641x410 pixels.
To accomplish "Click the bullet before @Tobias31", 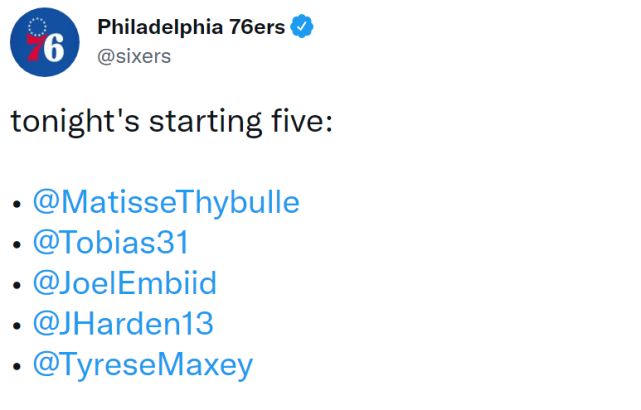I will coord(16,246).
